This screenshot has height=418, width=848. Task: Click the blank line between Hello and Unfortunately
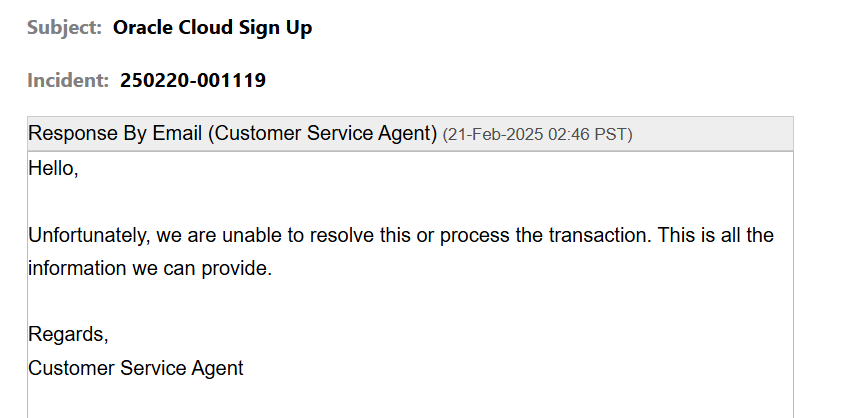point(410,202)
